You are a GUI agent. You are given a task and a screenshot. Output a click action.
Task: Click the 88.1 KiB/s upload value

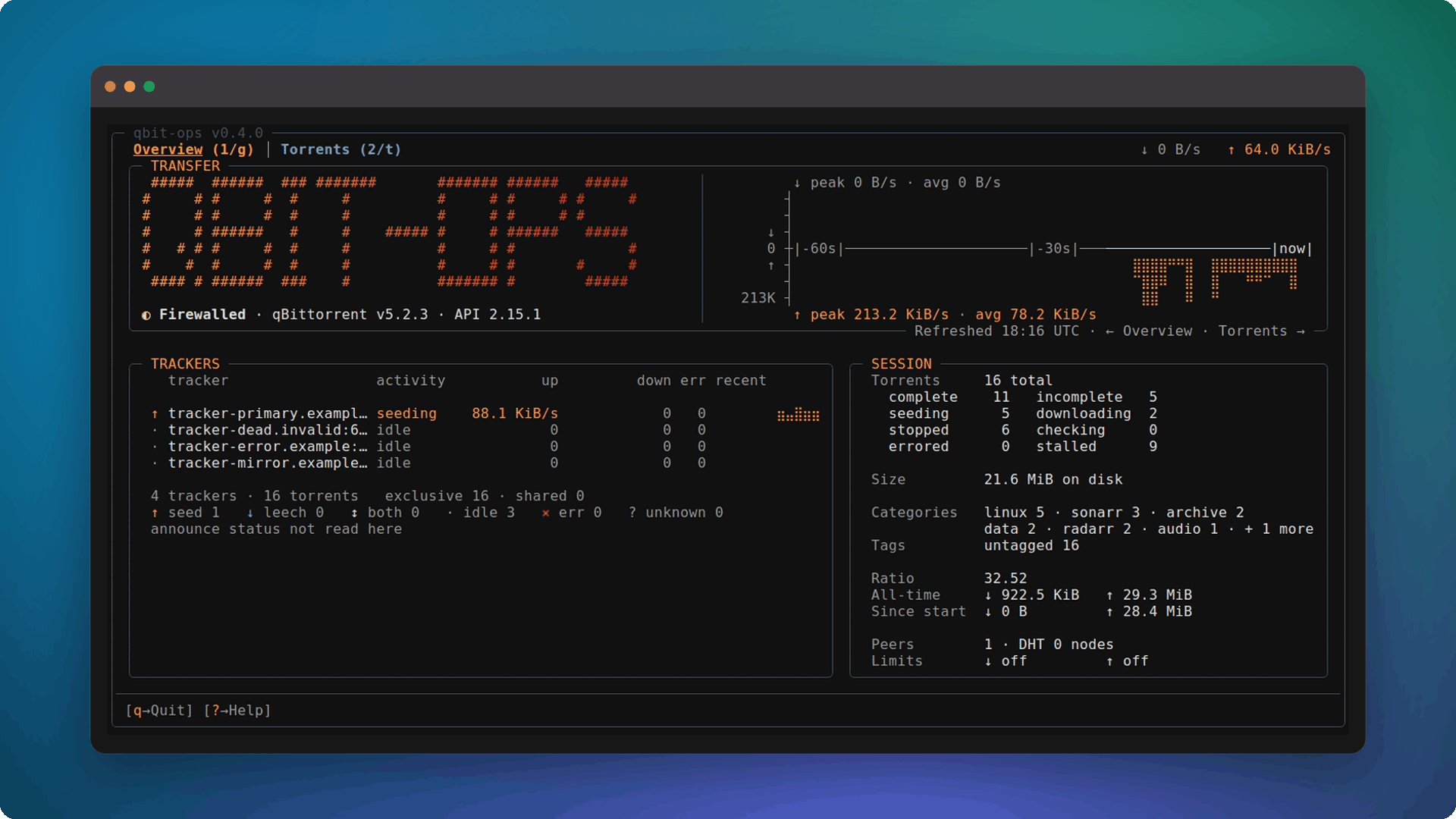(x=515, y=414)
